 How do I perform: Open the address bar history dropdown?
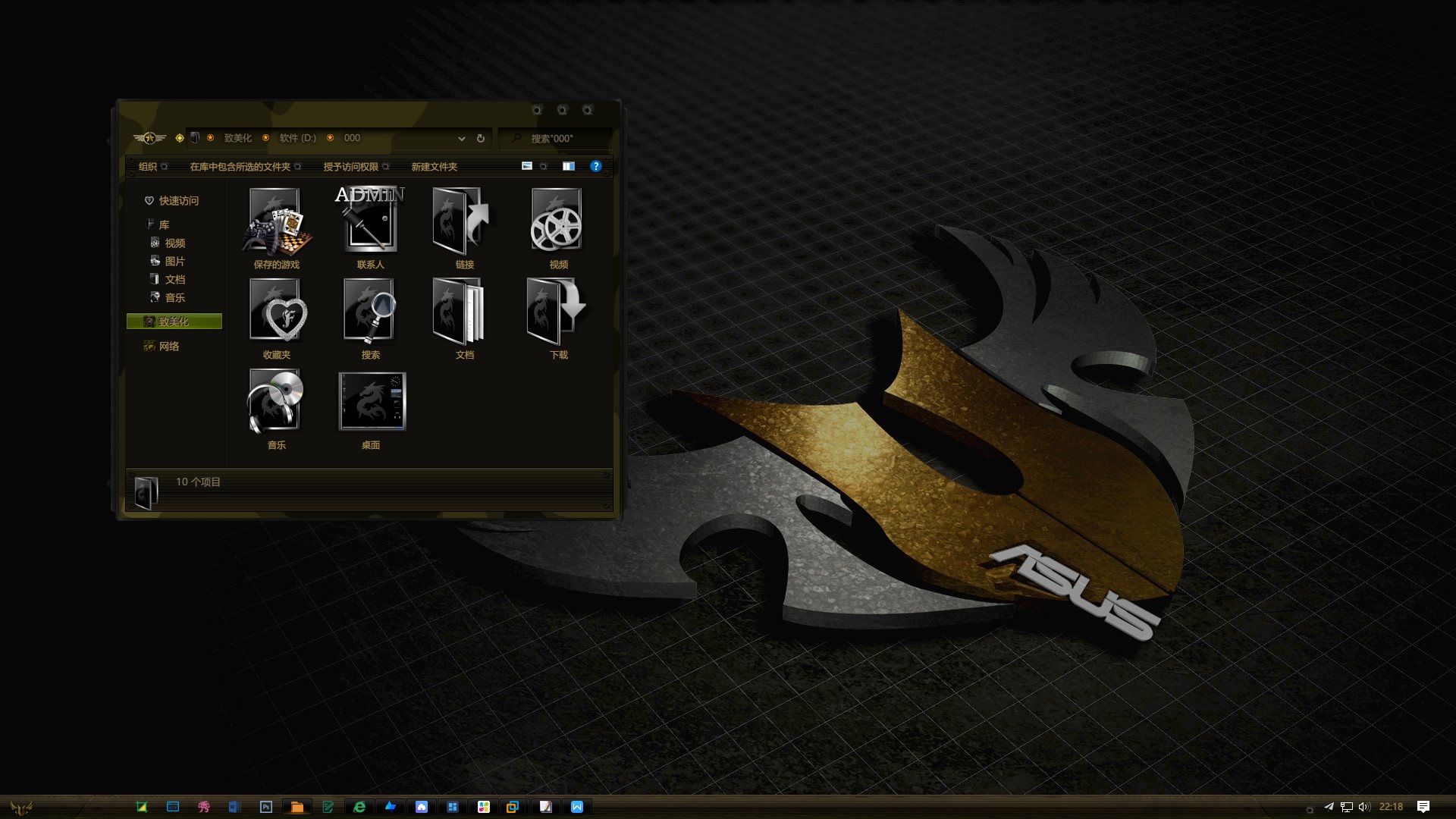point(461,138)
